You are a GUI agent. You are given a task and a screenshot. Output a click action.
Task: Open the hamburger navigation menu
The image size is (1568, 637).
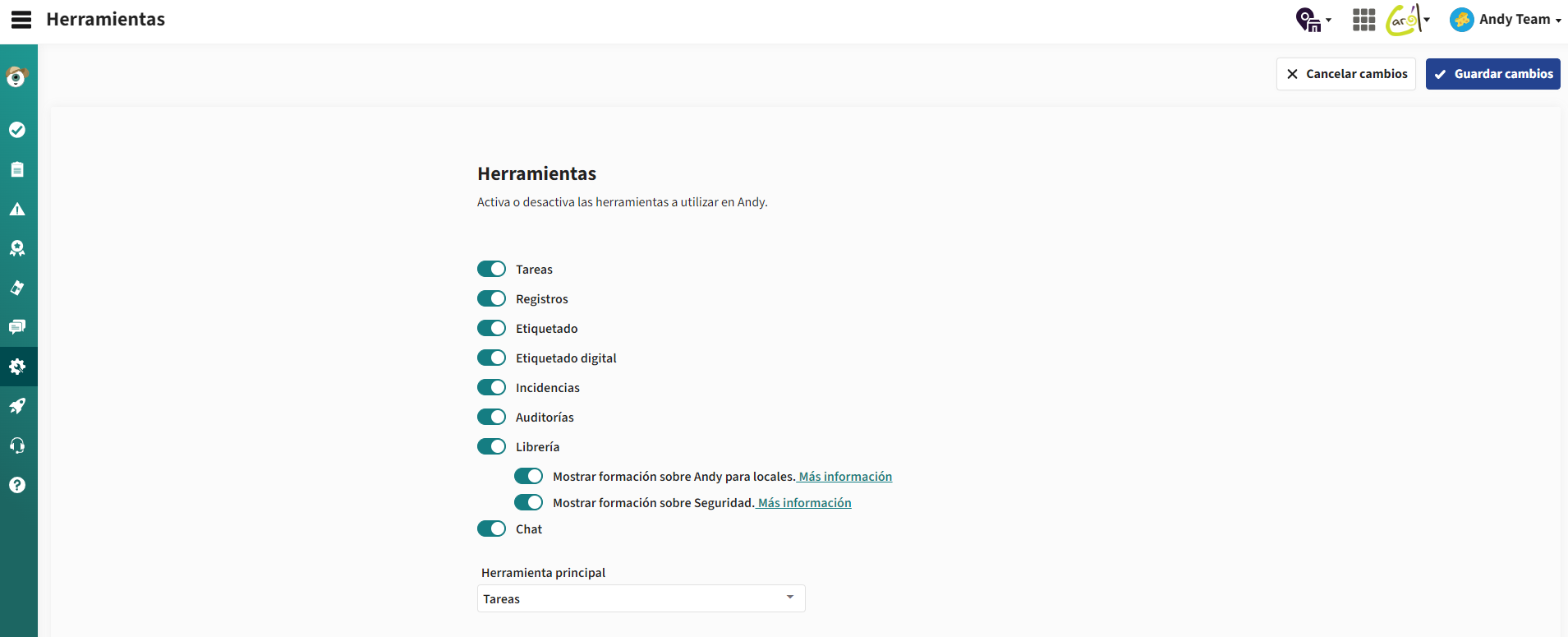click(21, 20)
